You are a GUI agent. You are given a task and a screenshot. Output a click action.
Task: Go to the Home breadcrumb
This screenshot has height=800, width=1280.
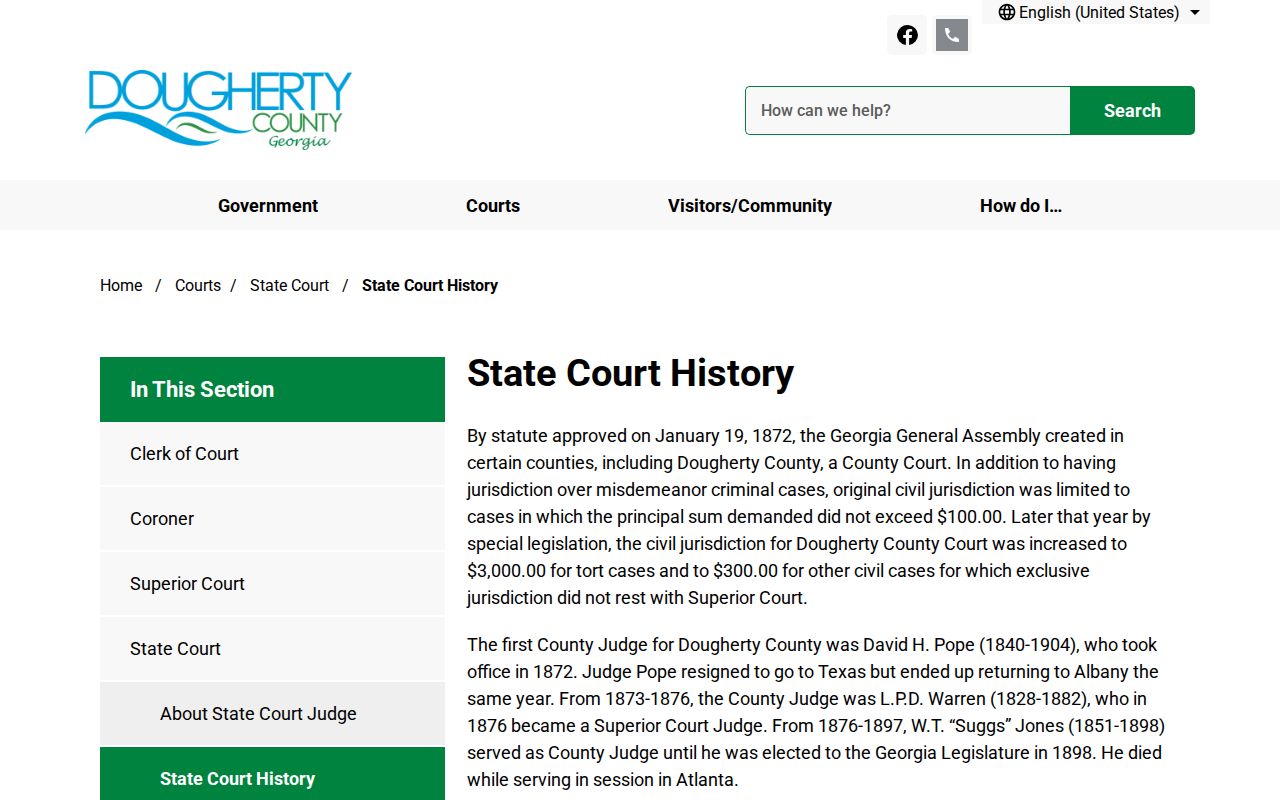(x=121, y=285)
